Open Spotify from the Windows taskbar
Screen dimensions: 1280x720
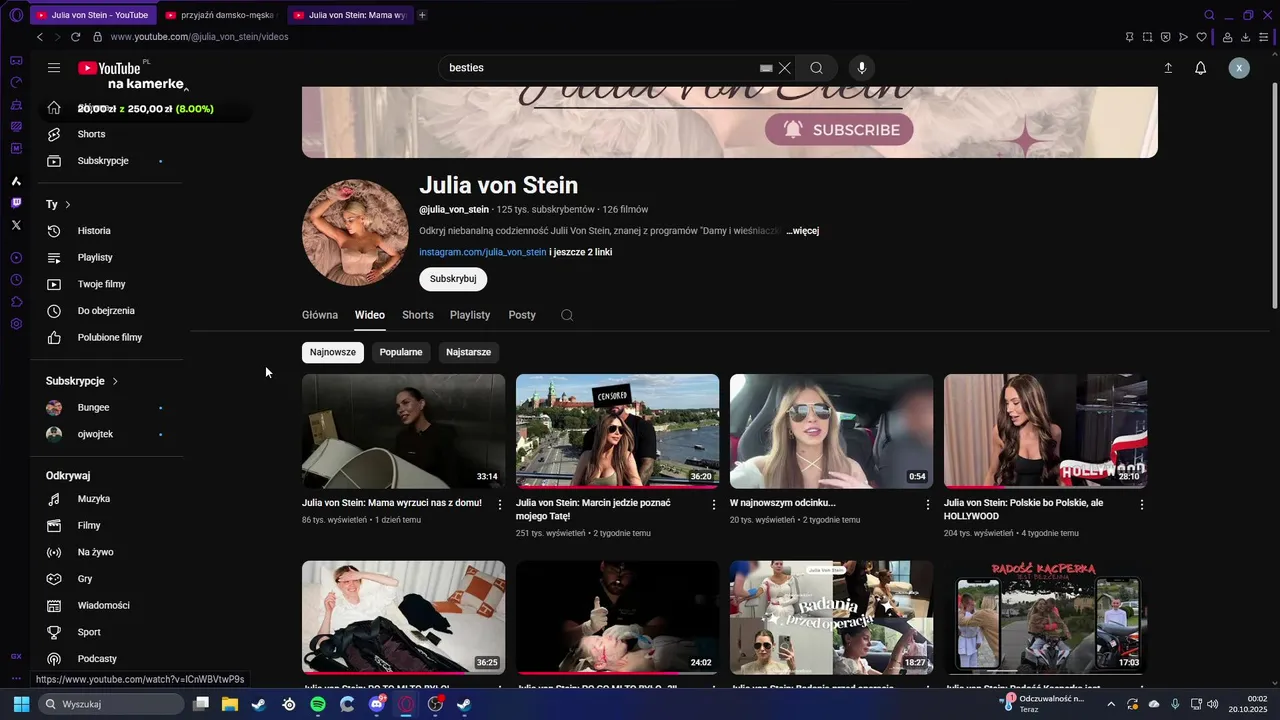pos(318,704)
